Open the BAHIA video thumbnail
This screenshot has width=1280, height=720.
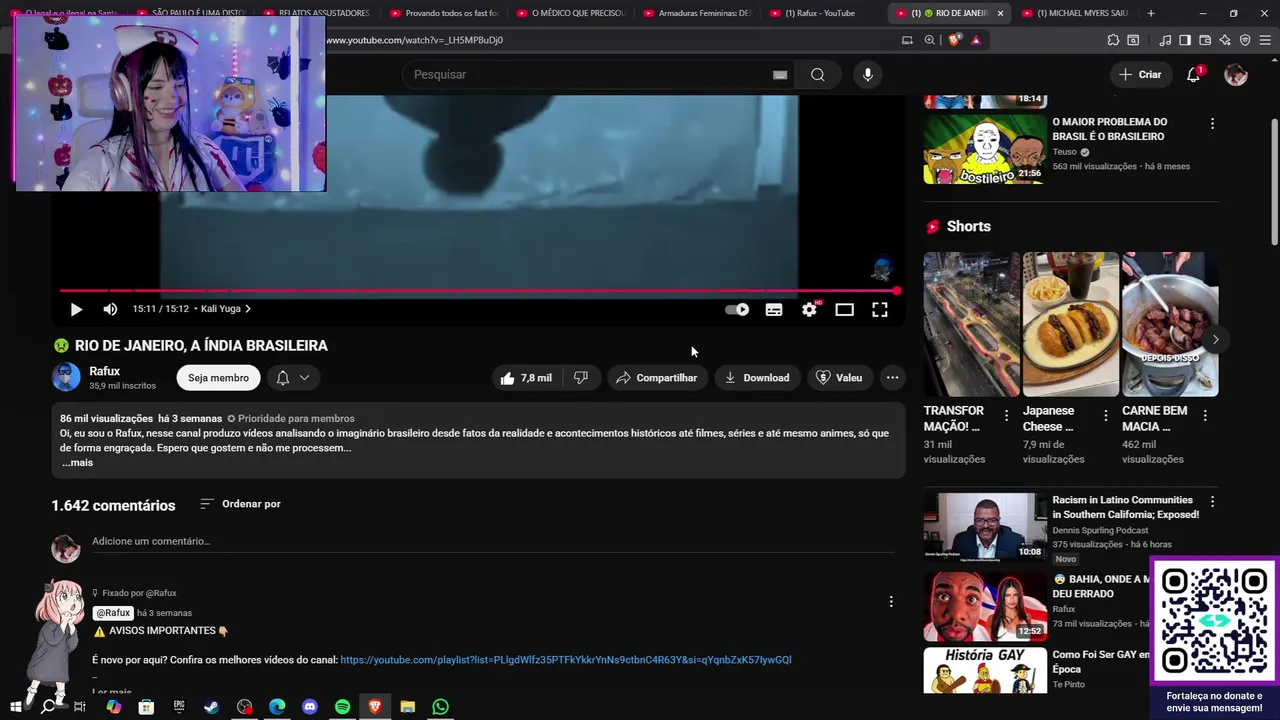coord(985,606)
